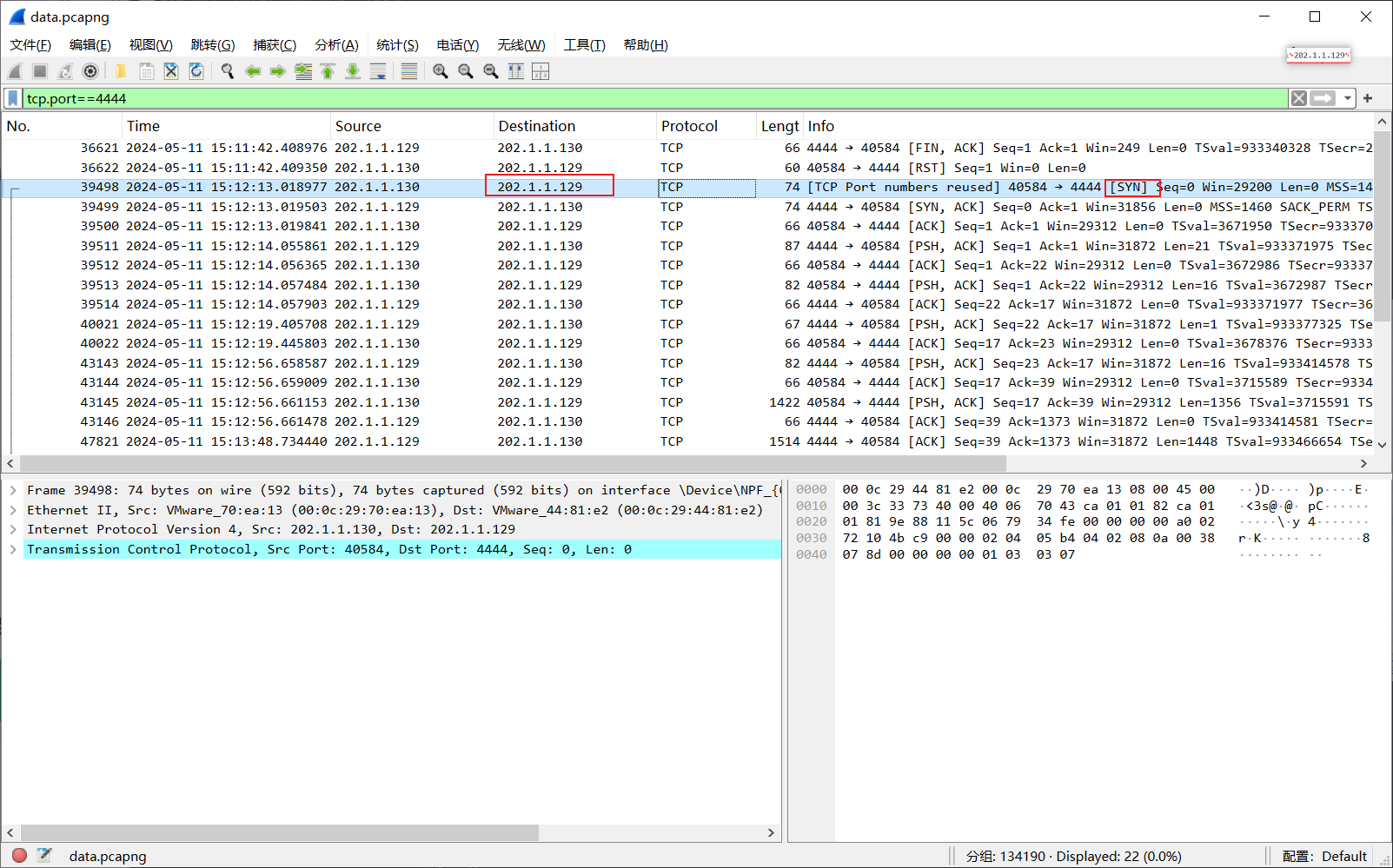Zoom out the packet text

point(466,71)
